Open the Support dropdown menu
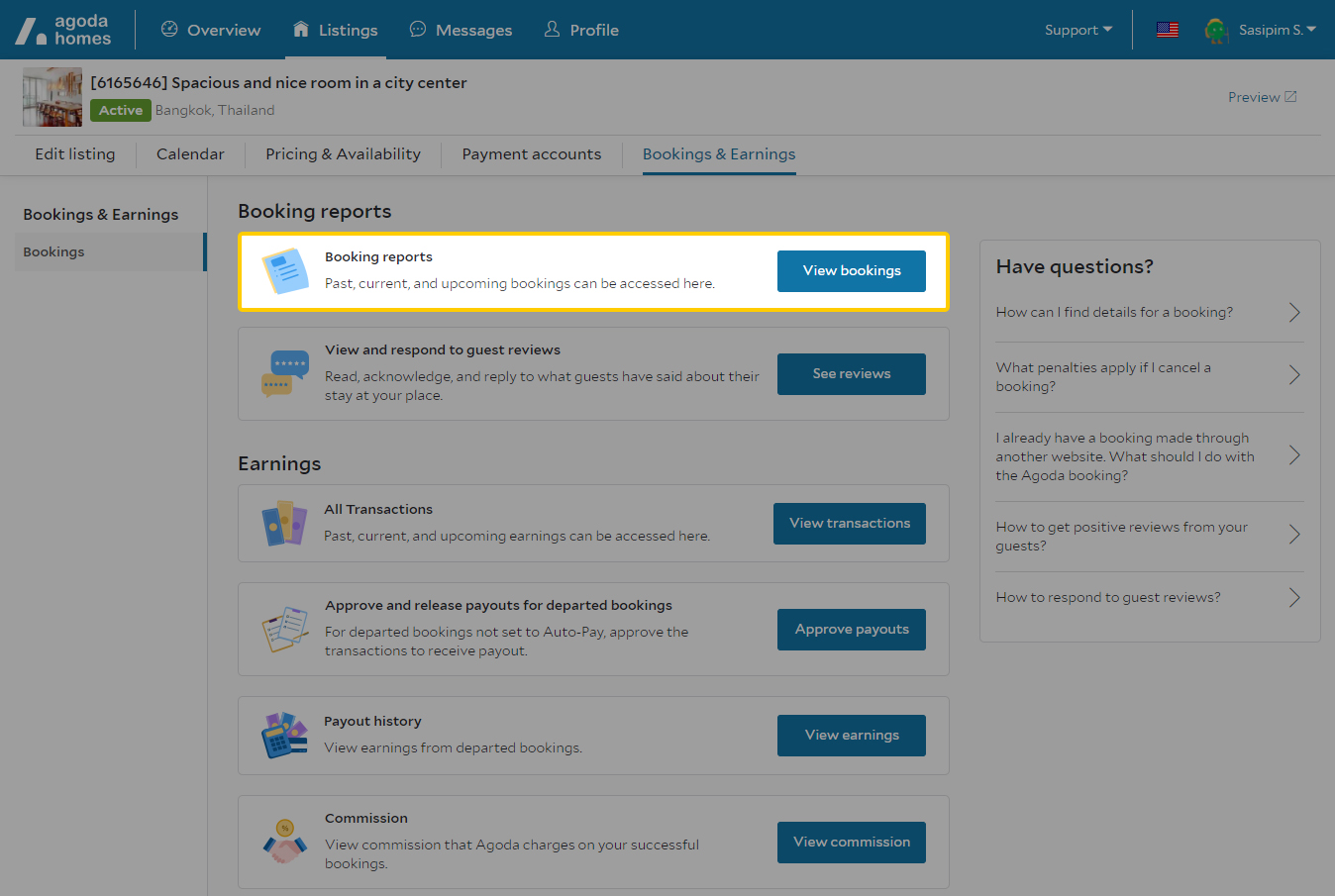Image resolution: width=1335 pixels, height=896 pixels. click(x=1078, y=30)
